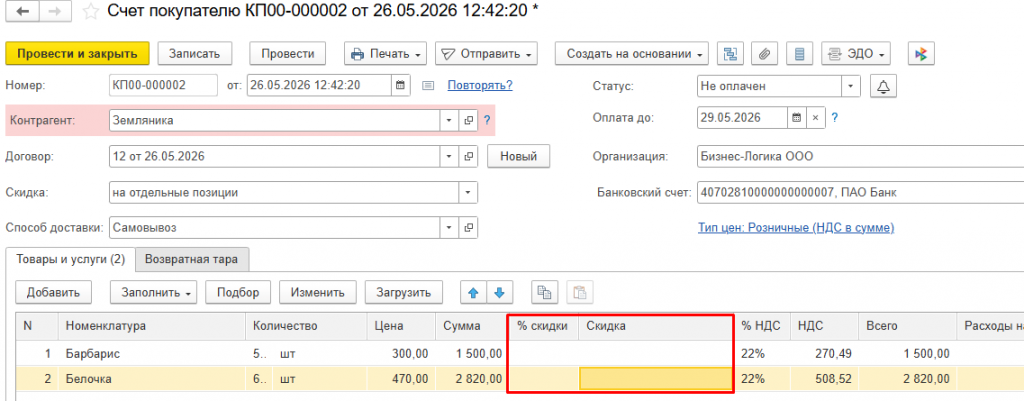Viewport: 1024px width, 401px height.
Task: Show help question mark next to Оплата до
Action: pyautogui.click(x=834, y=118)
